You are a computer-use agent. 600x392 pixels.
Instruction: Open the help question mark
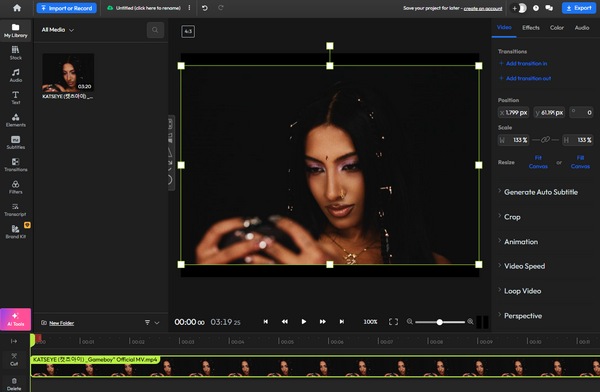(x=536, y=8)
